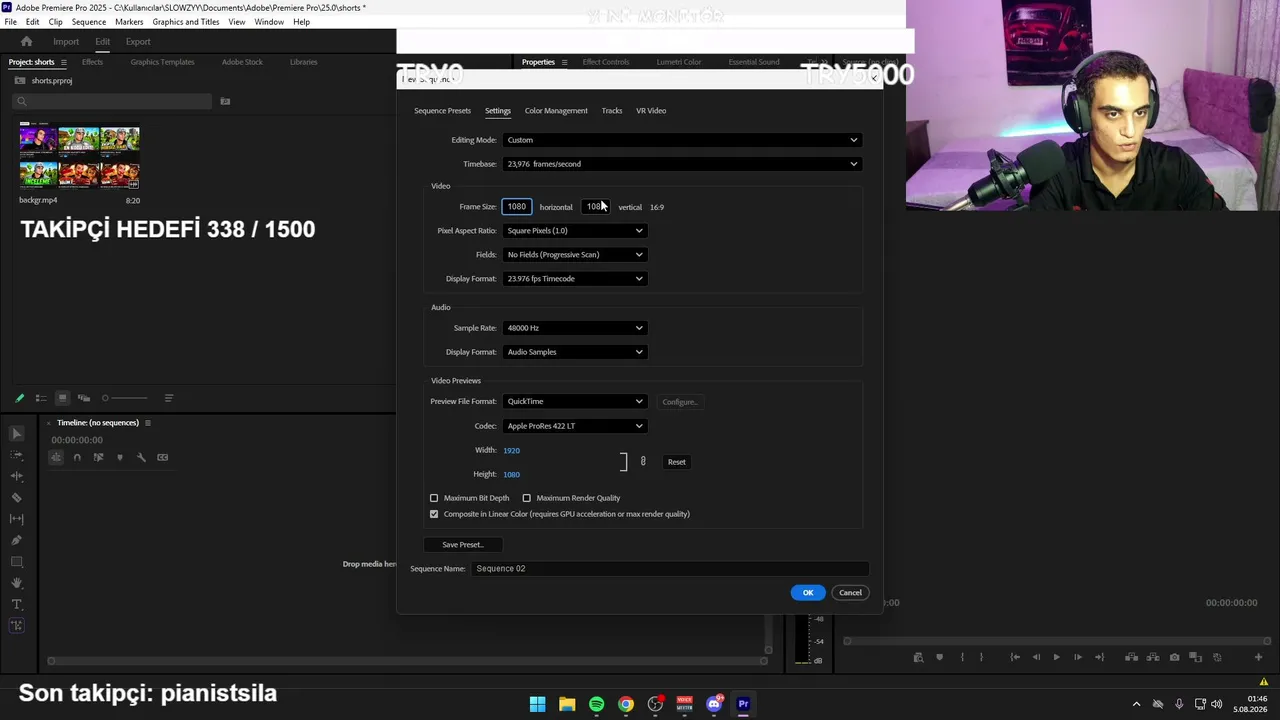Select the Selection arrow tool
The width and height of the screenshot is (1280, 720).
tap(17, 434)
